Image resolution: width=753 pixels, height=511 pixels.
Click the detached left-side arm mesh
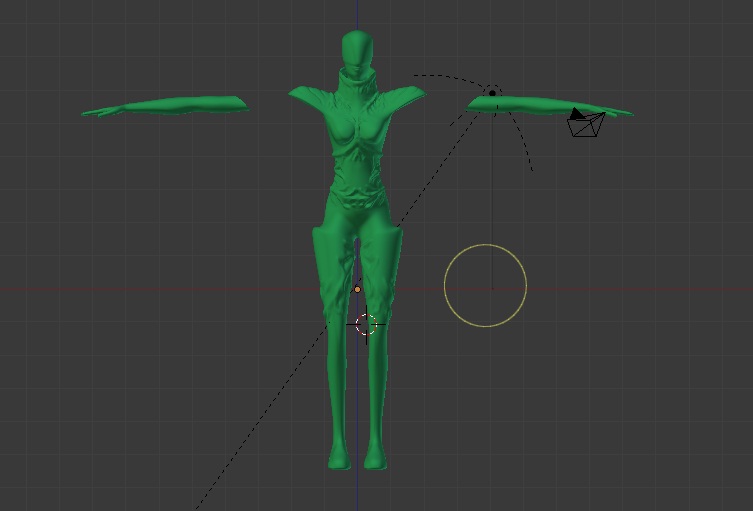[x=165, y=106]
